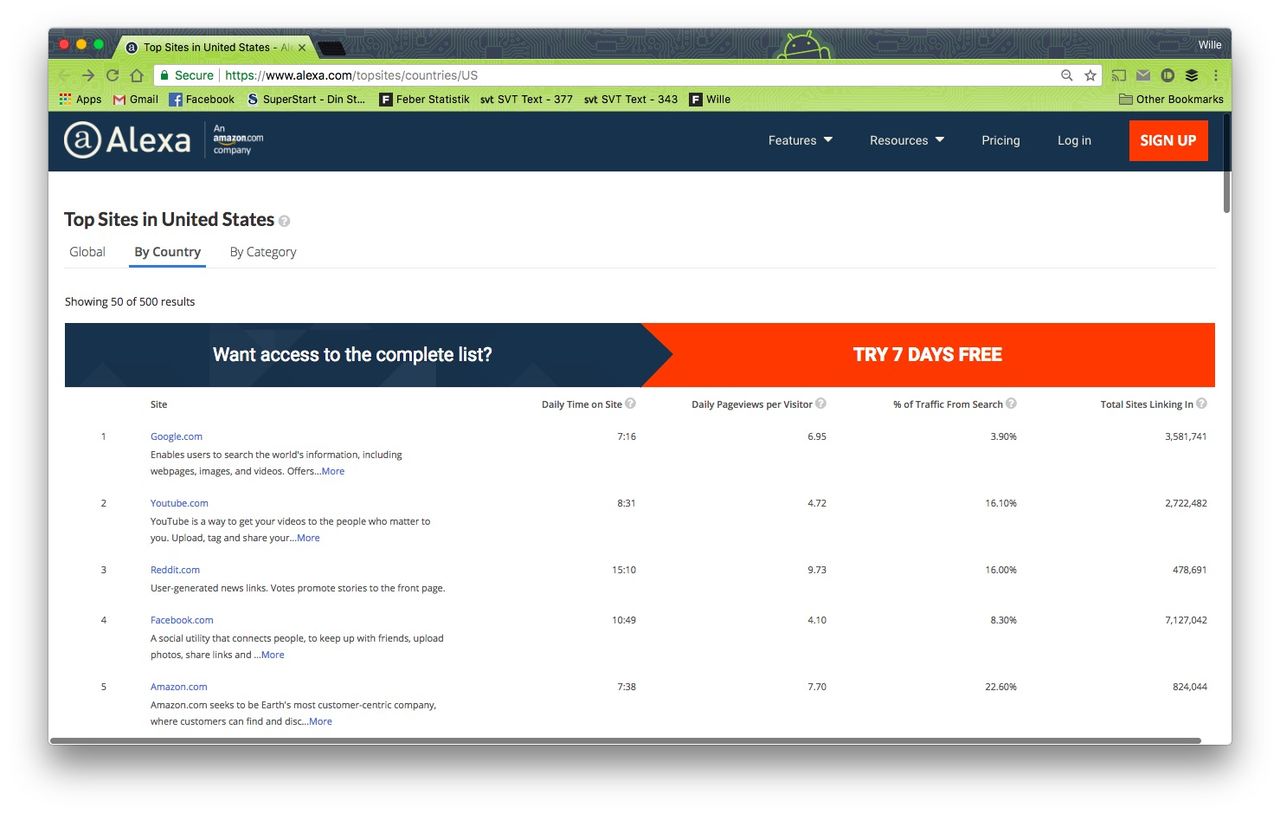1280x814 pixels.
Task: Click the horizontal scrollbar at page bottom
Action: (x=625, y=741)
